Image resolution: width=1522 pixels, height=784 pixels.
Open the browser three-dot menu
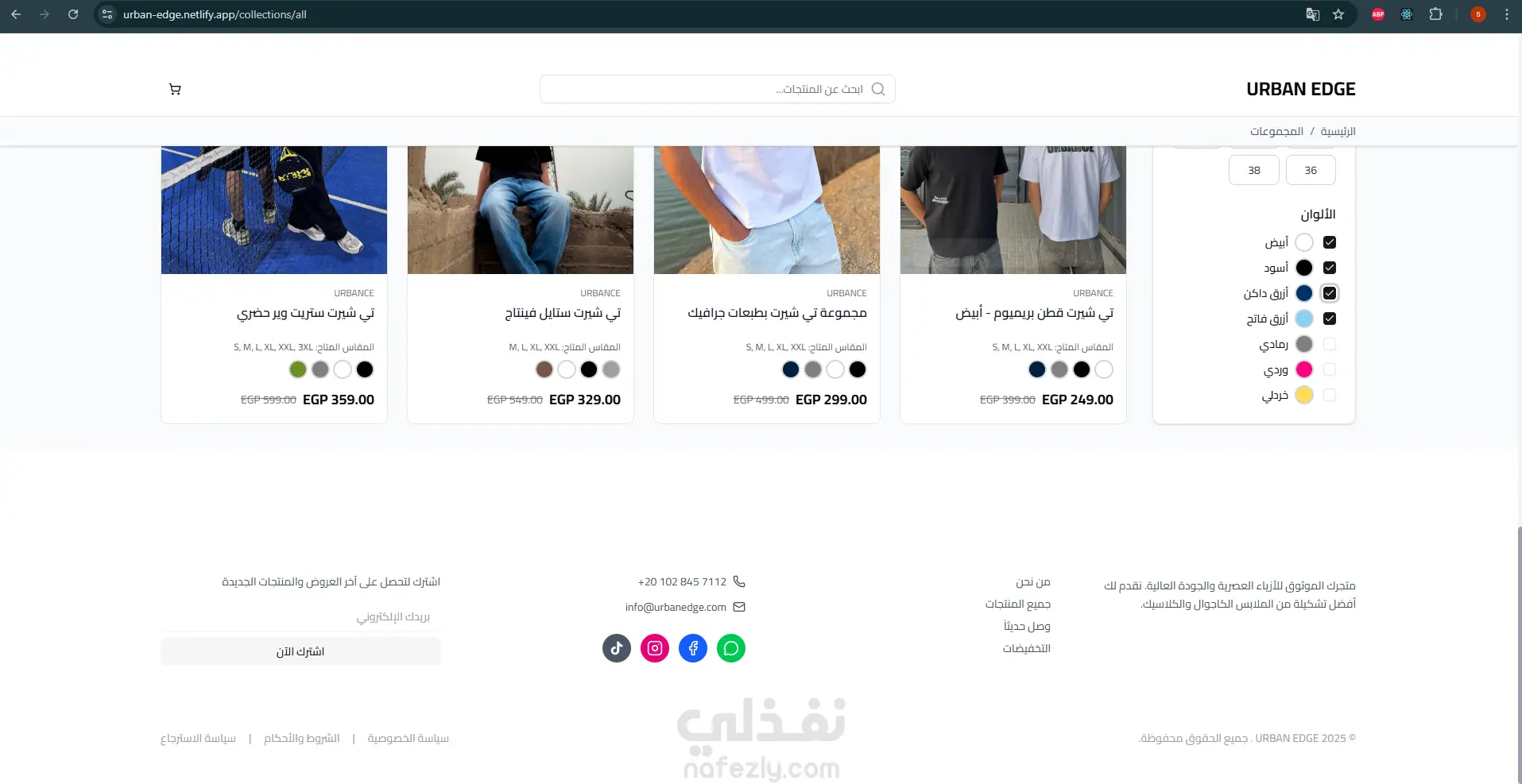pos(1506,14)
